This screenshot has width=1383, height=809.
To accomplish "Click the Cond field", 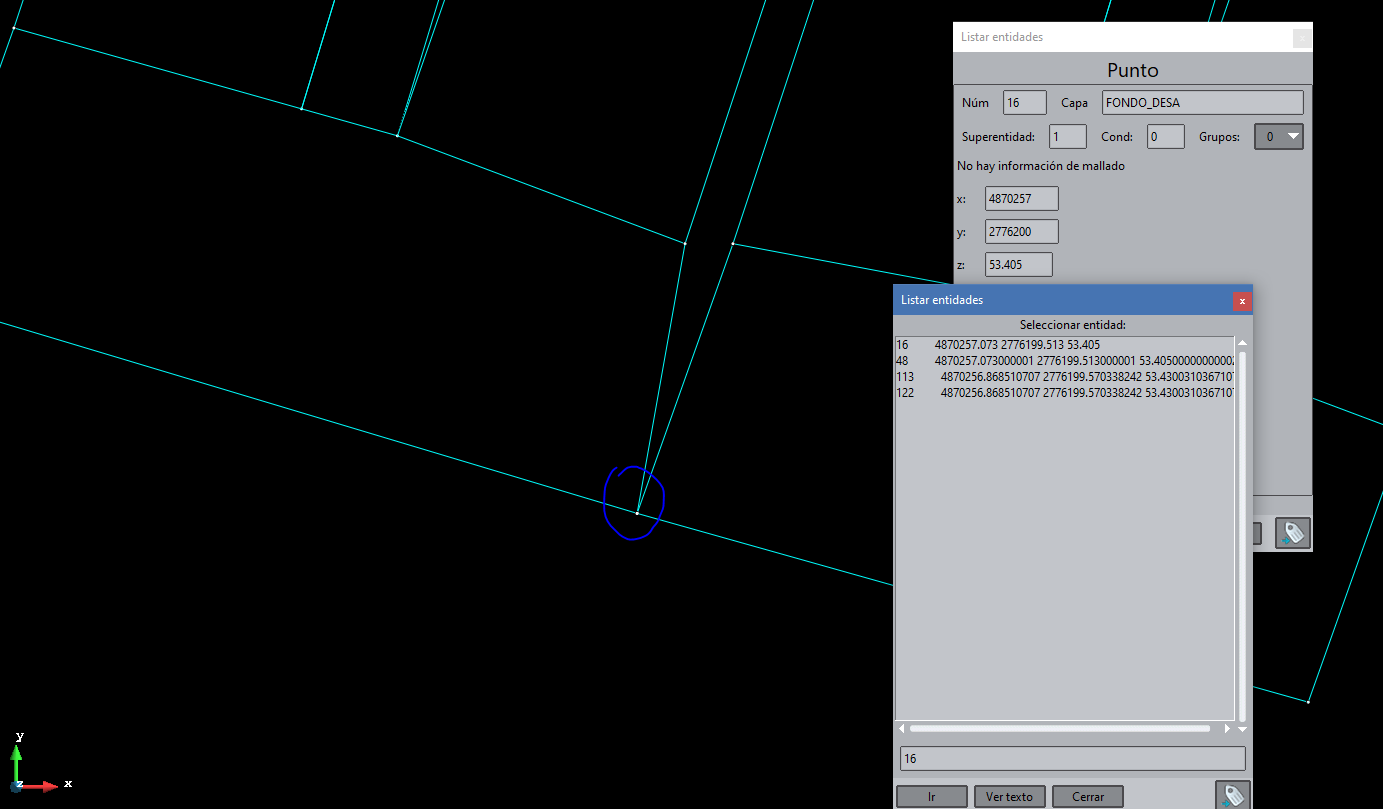I will (1166, 136).
